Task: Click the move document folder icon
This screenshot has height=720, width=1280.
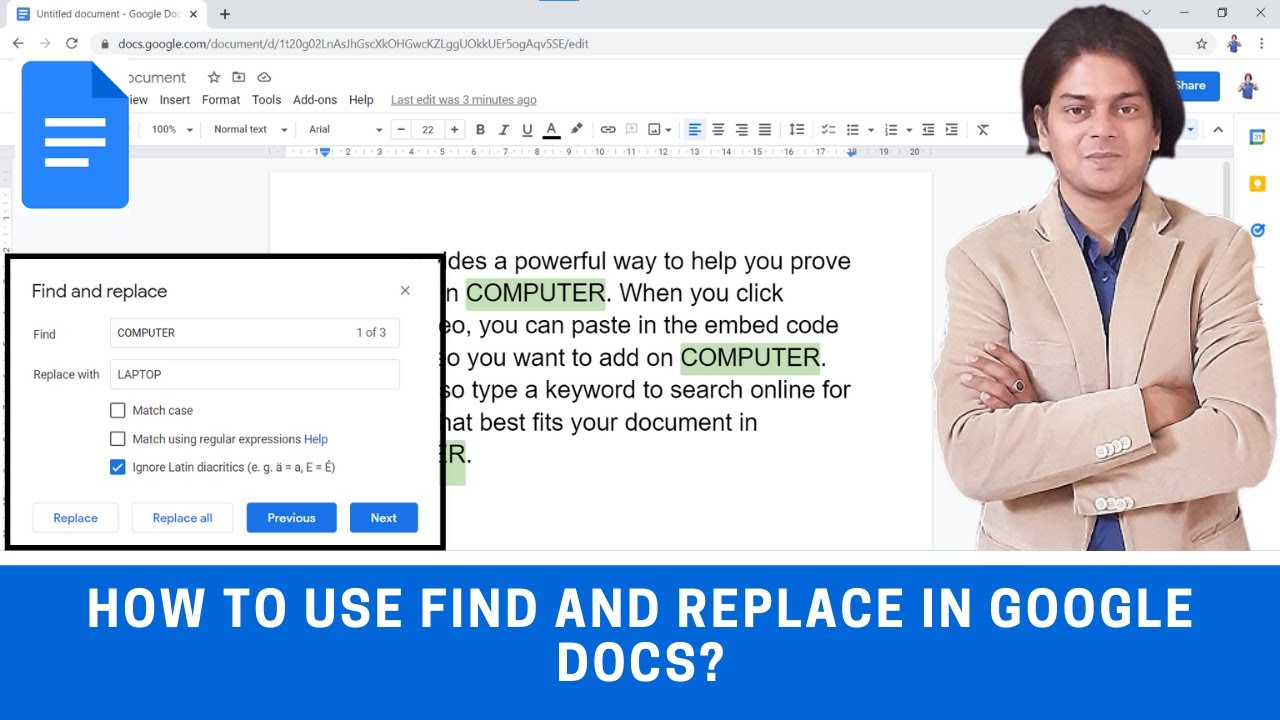Action: (238, 77)
